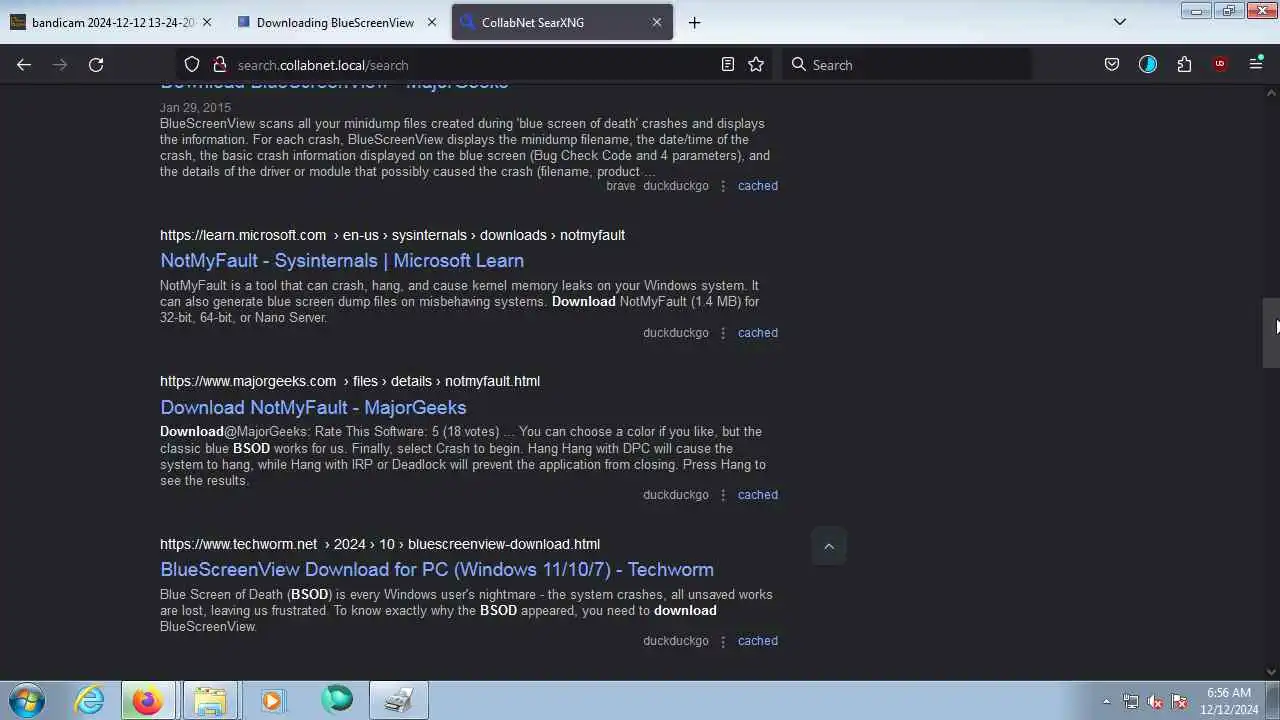
Task: Click the muted volume tray icon
Action: click(x=1155, y=702)
